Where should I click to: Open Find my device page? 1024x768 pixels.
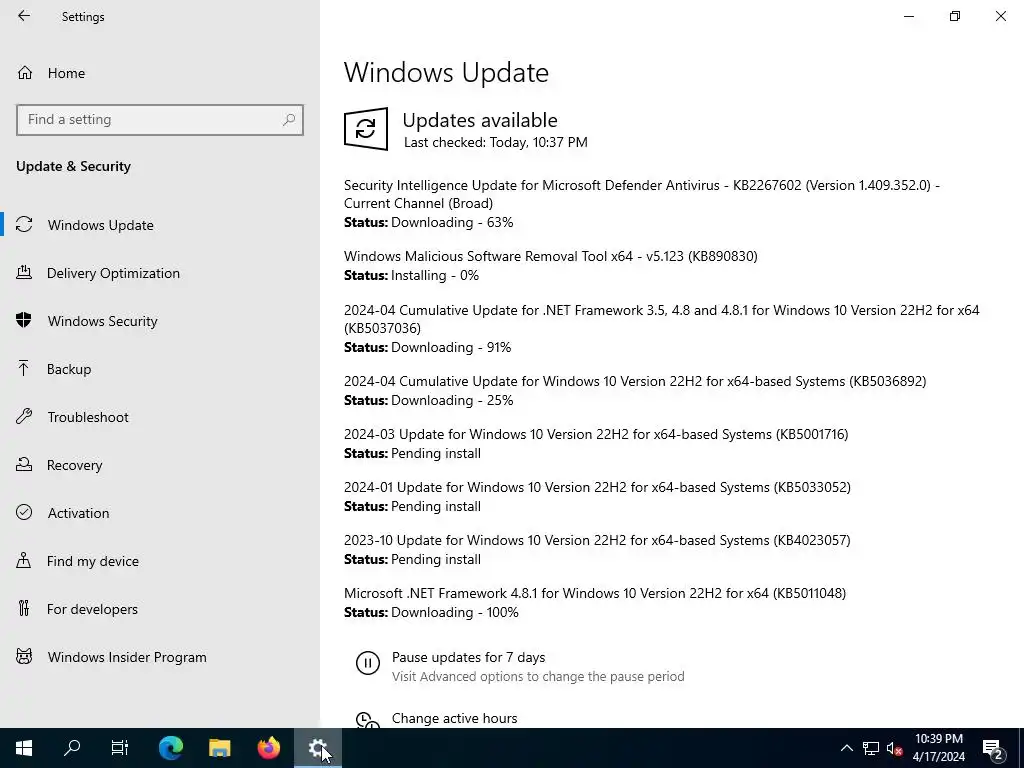coord(92,561)
